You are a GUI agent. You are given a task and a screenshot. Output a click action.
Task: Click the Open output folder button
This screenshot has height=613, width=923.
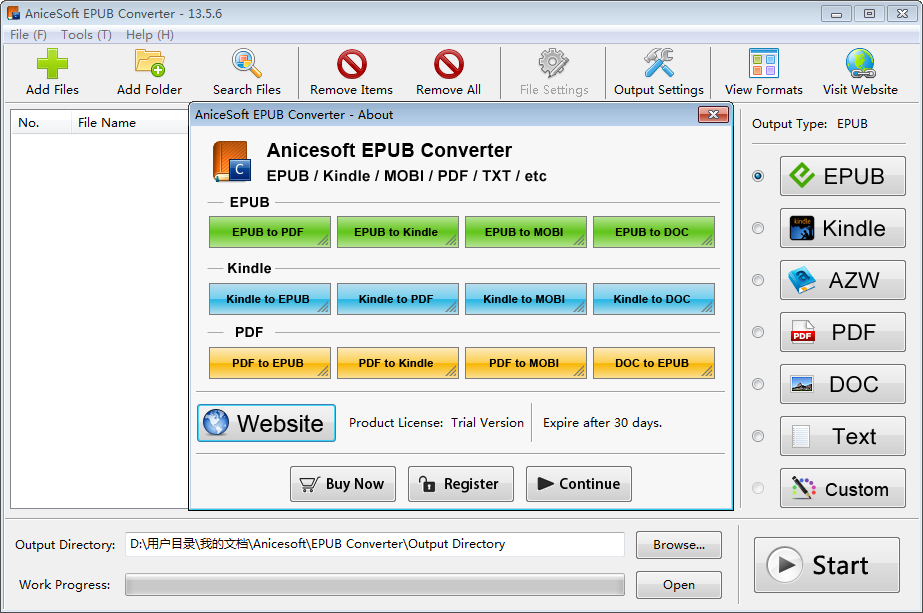tap(679, 585)
